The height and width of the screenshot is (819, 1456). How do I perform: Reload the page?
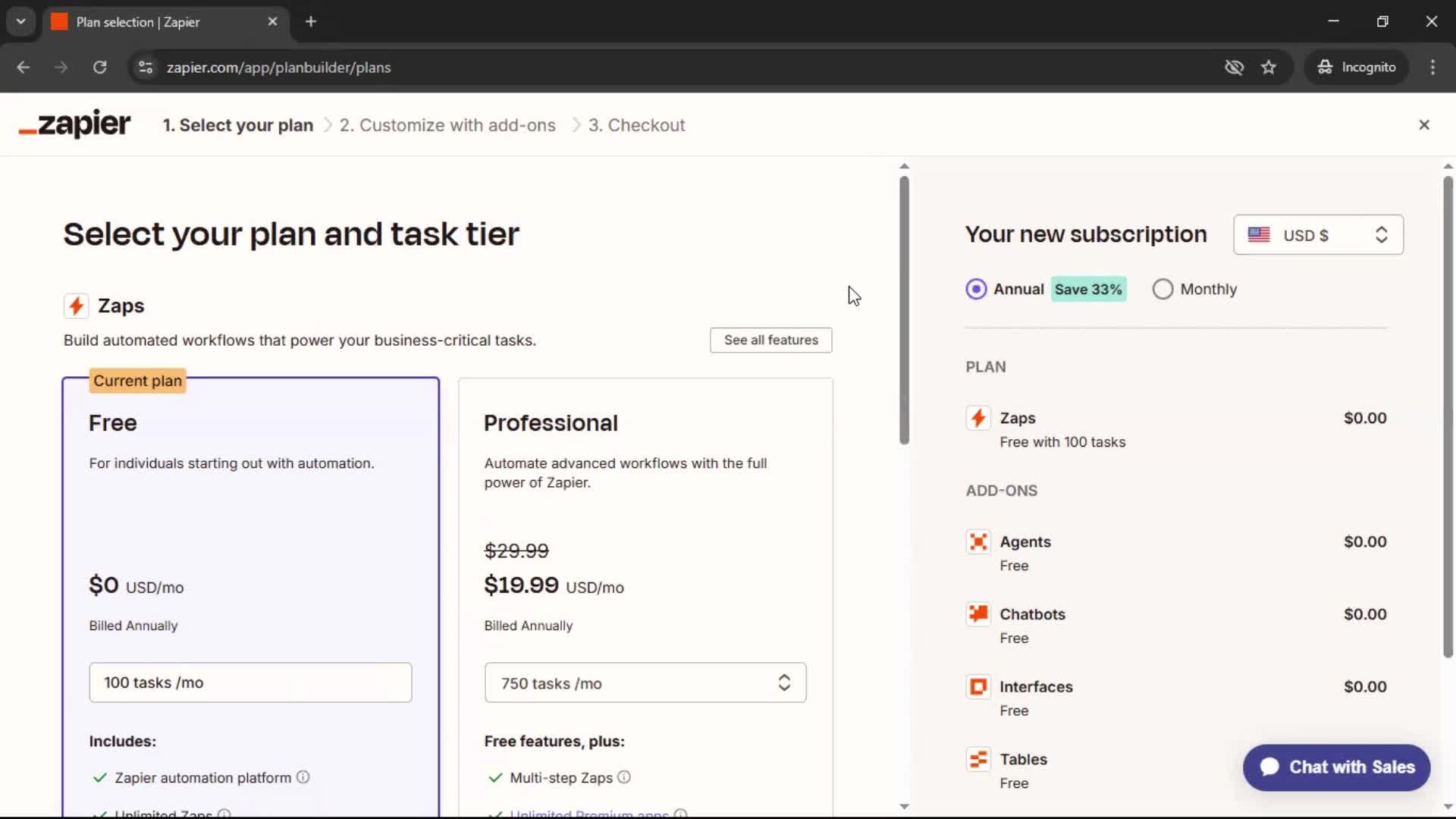tap(99, 67)
